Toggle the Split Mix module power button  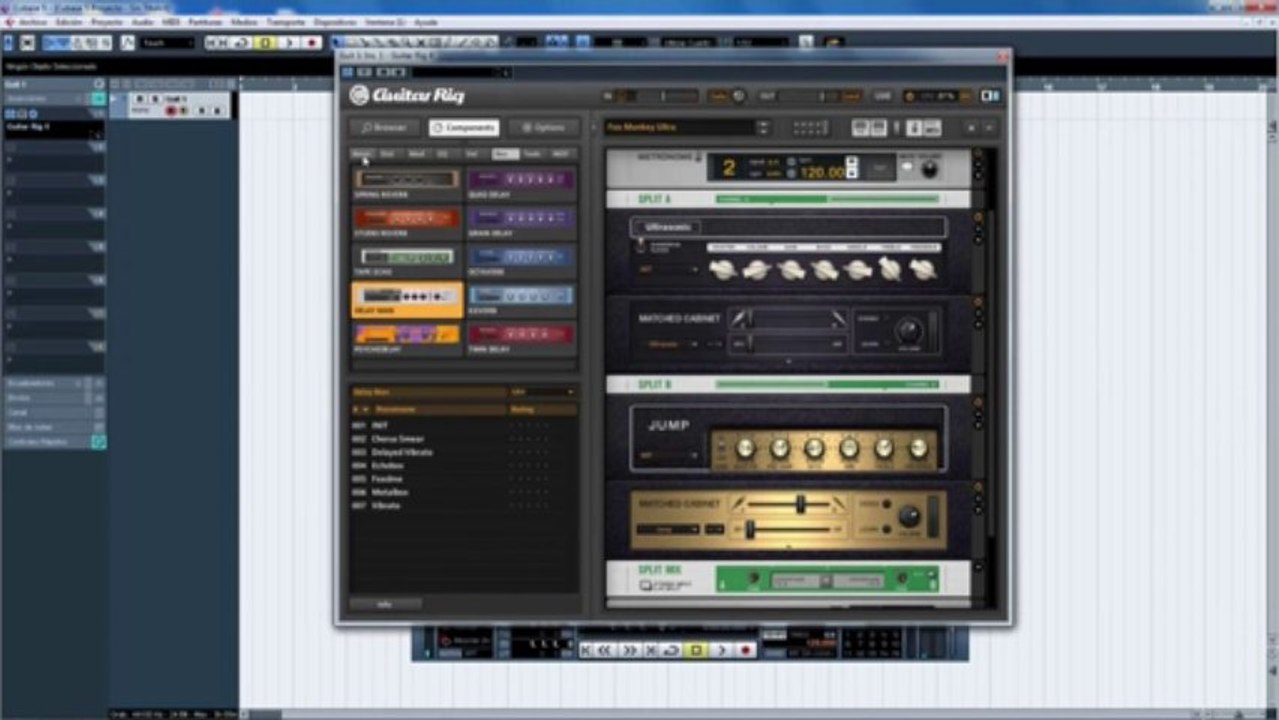pos(978,567)
